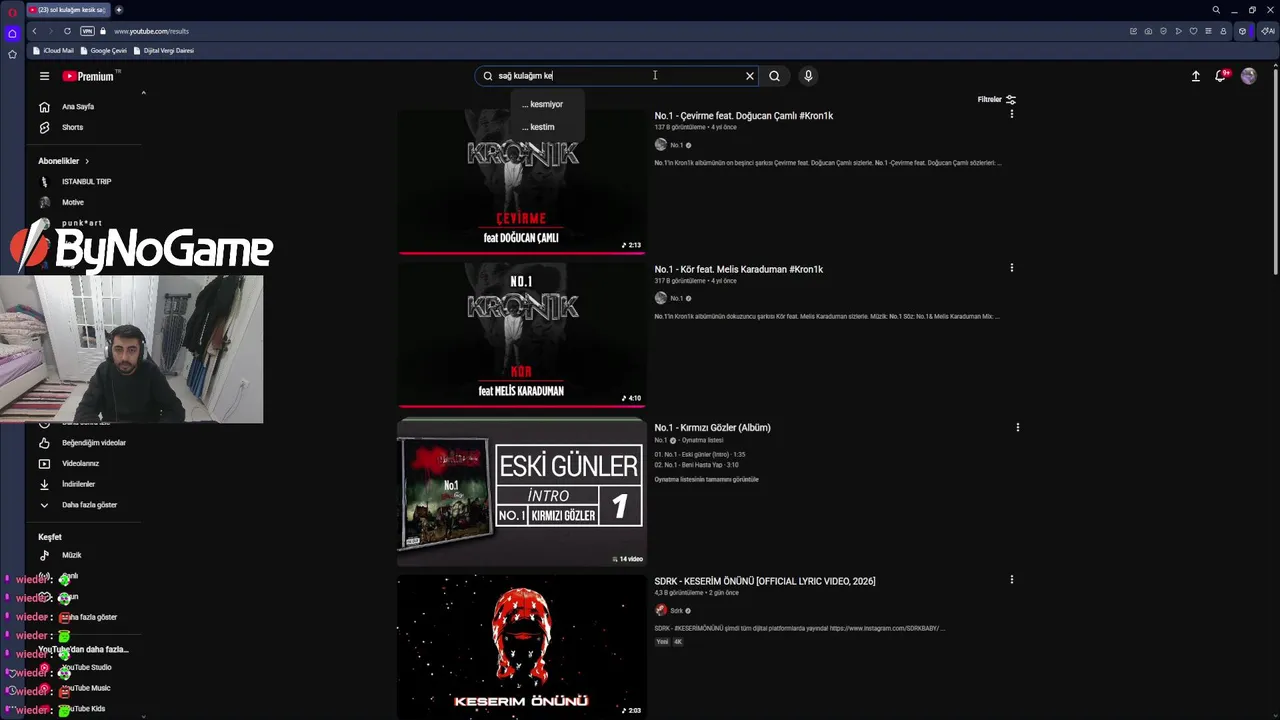Open the Opera snapshot camera icon
The width and height of the screenshot is (1280, 720).
point(1148,31)
